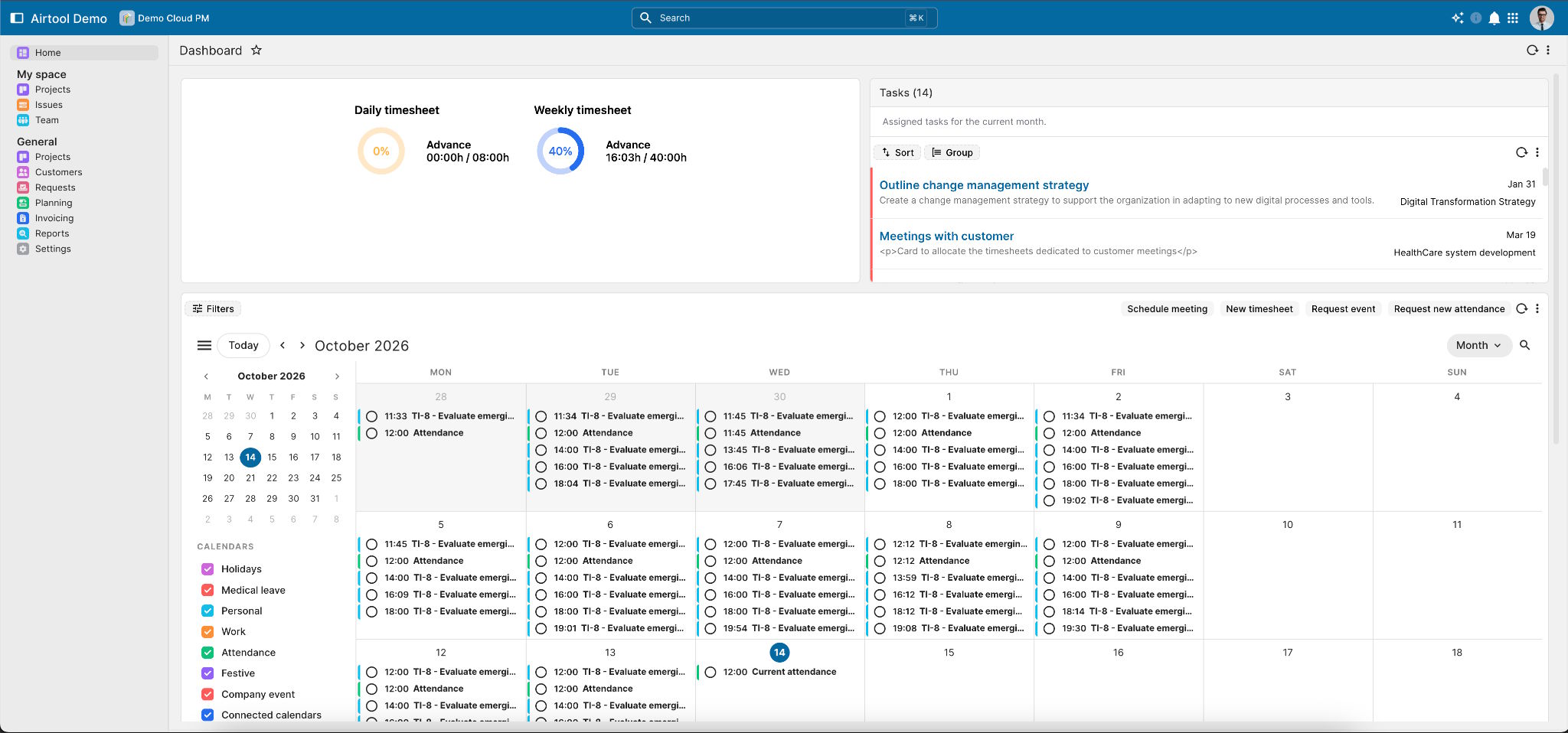Viewport: 1568px width, 733px height.
Task: Click the Schedule meeting button
Action: pyautogui.click(x=1167, y=308)
